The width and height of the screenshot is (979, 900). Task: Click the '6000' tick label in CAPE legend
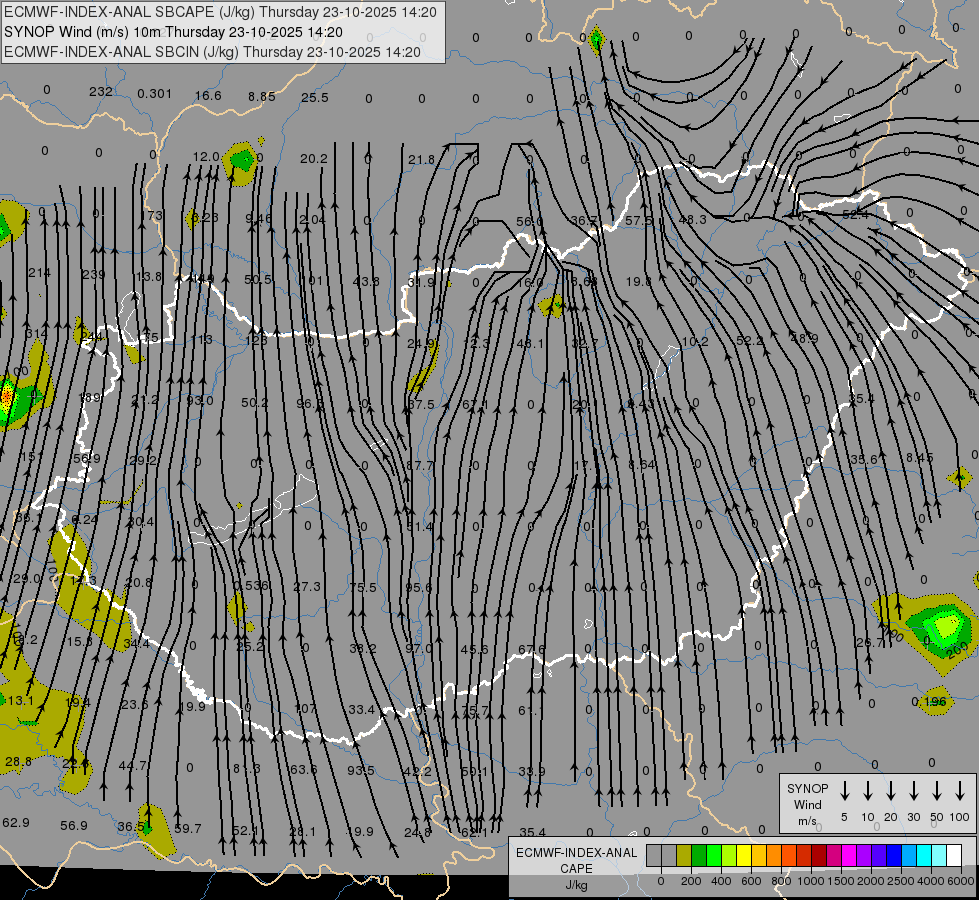[961, 881]
